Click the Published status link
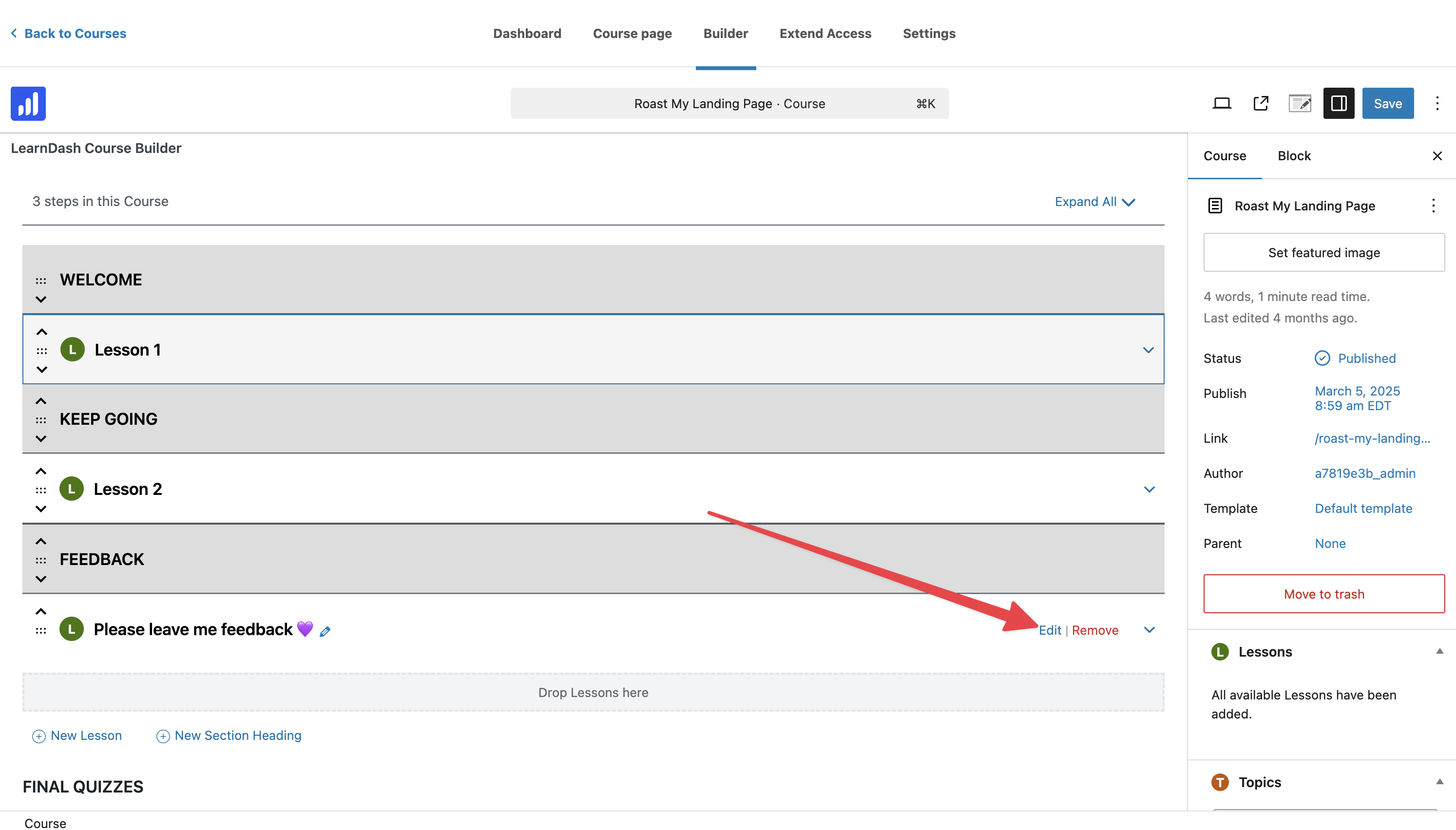The height and width of the screenshot is (830, 1456). (x=1366, y=358)
